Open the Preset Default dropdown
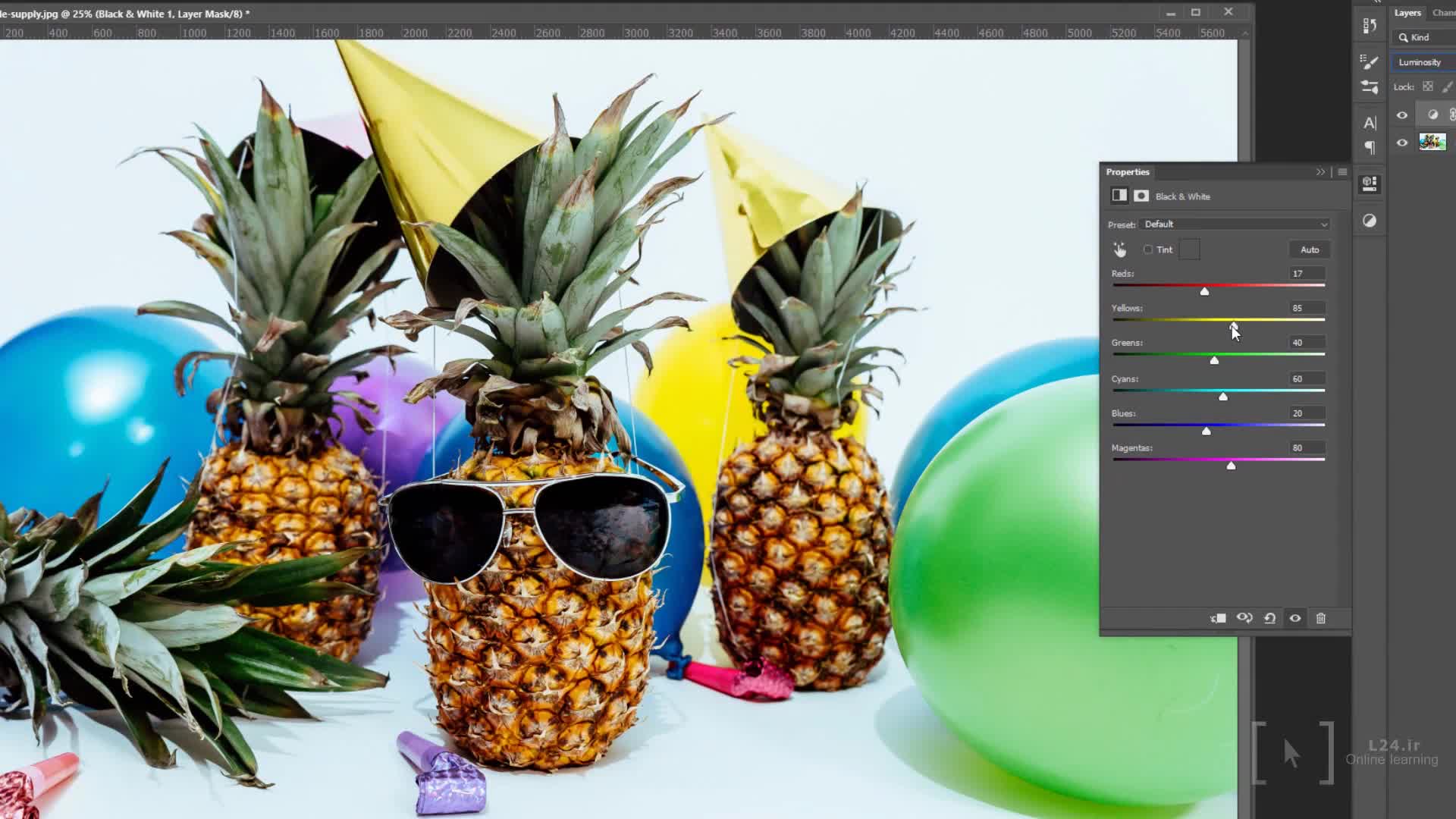 (x=1235, y=224)
